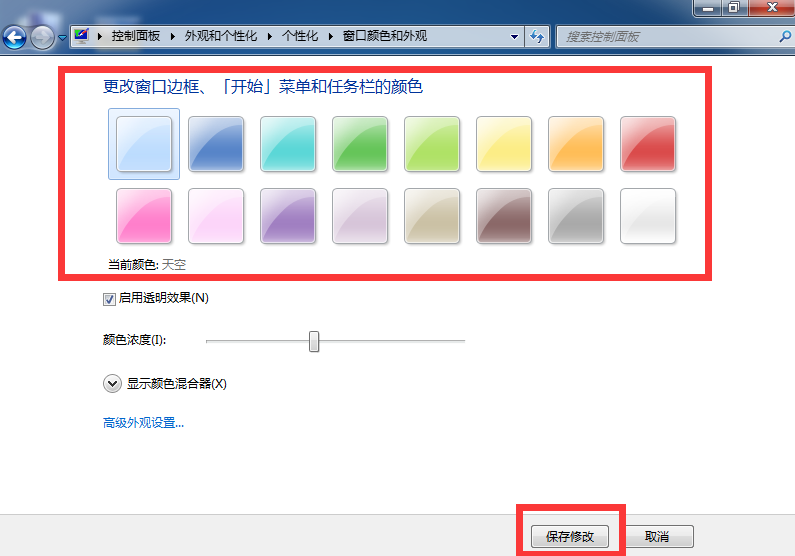795x556 pixels.
Task: Choose the purple color swatch
Action: 288,216
